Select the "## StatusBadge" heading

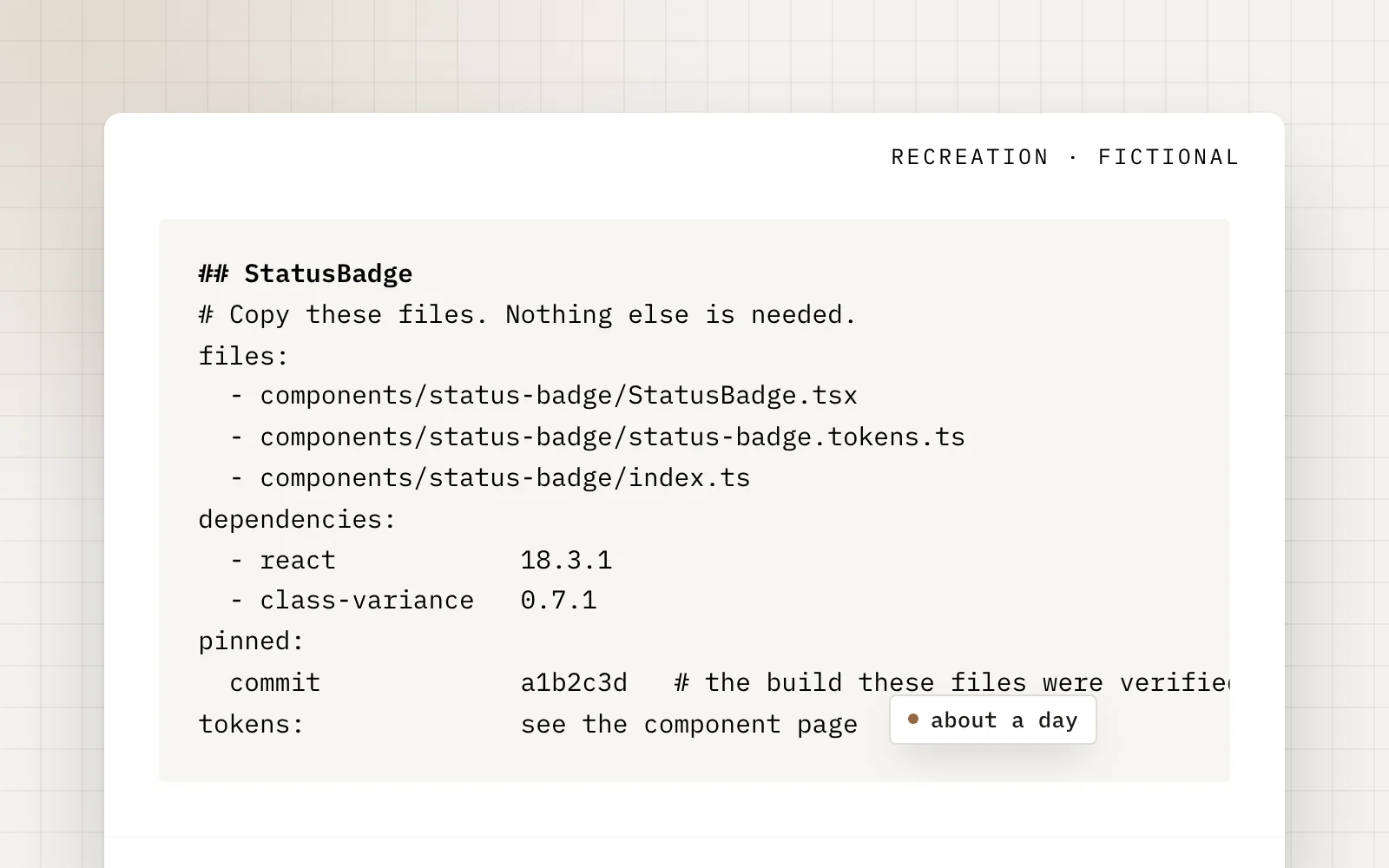coord(306,273)
